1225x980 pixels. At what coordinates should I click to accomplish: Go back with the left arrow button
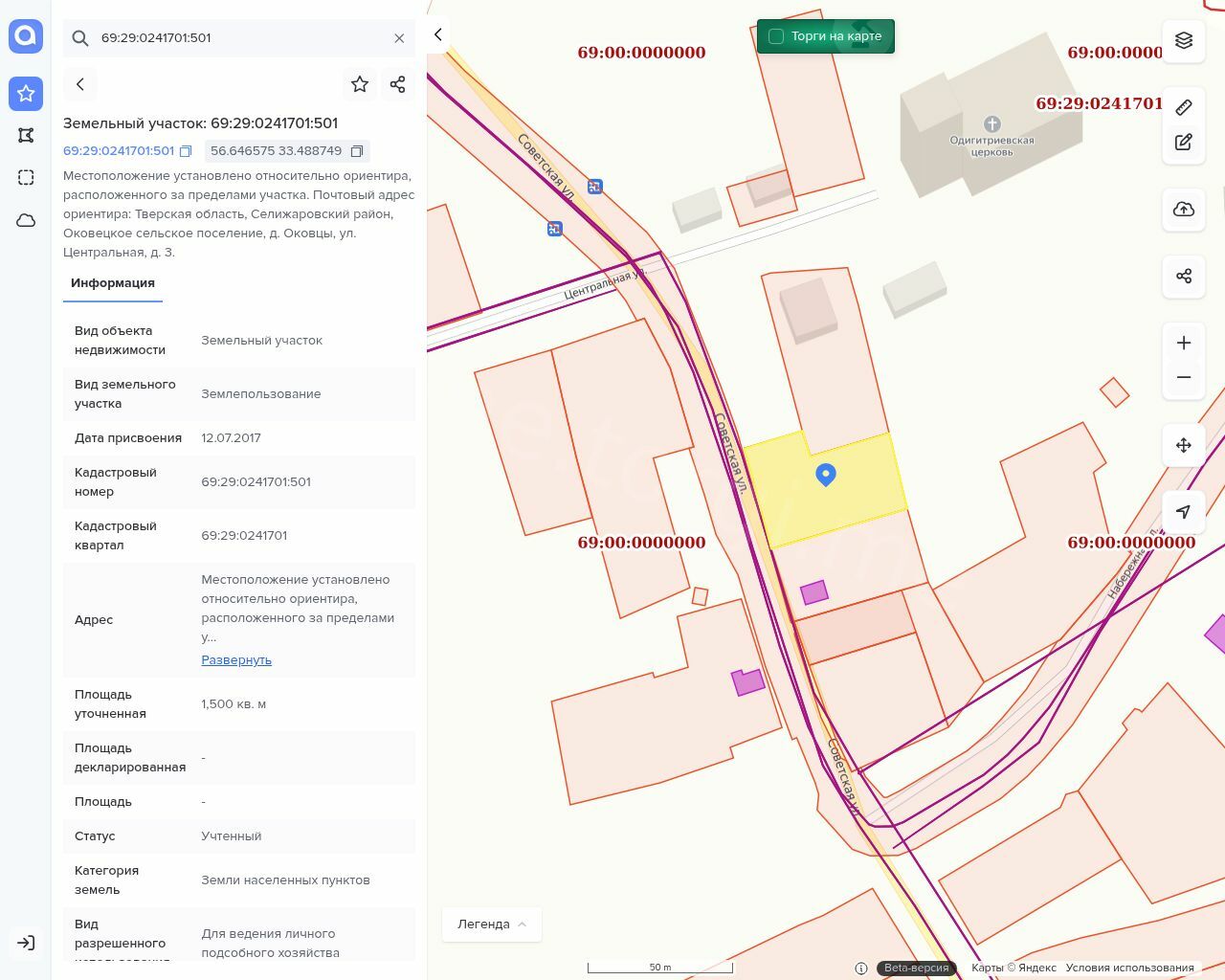click(x=80, y=84)
